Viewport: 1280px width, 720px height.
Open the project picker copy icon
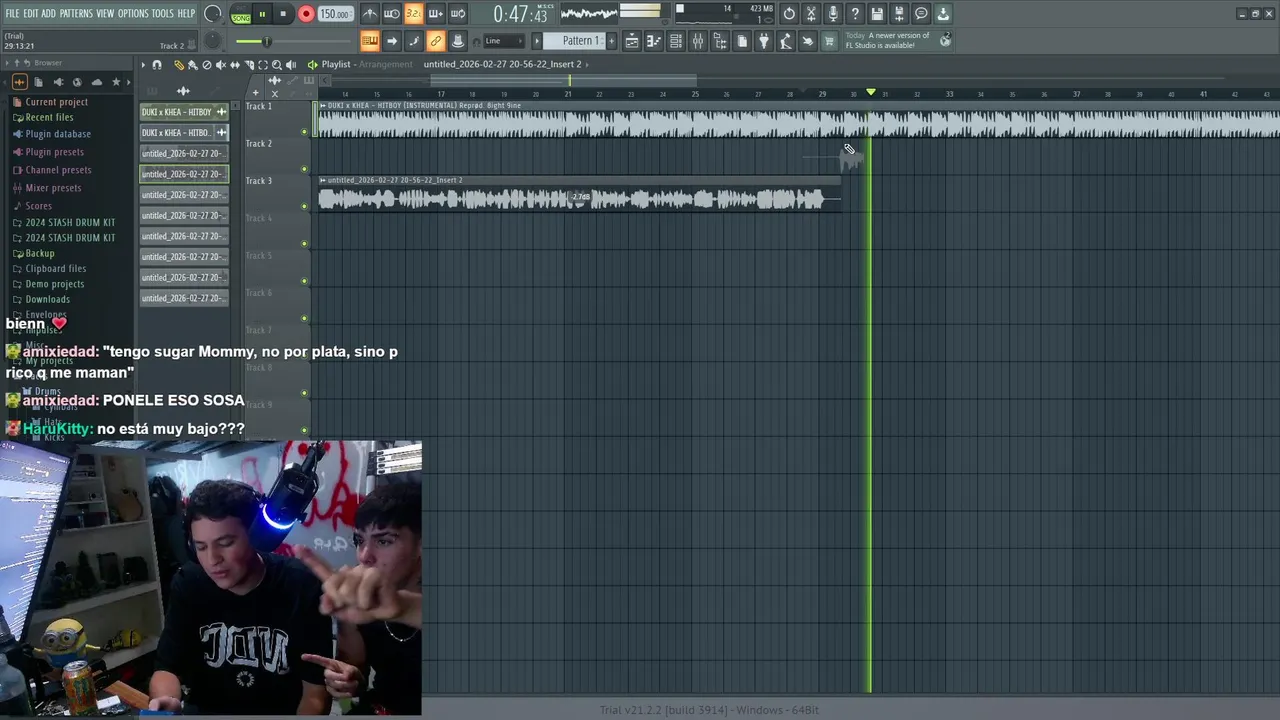pyautogui.click(x=742, y=41)
